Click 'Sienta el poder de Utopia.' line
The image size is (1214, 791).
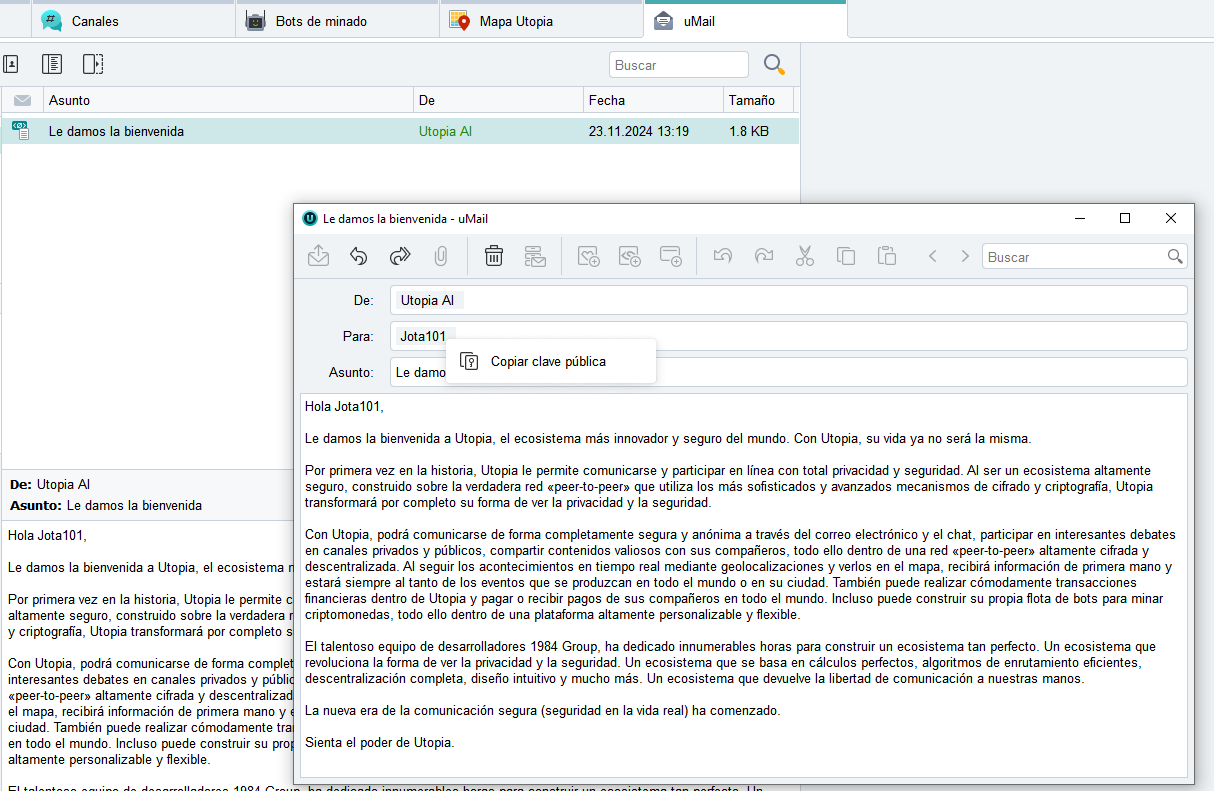click(x=379, y=742)
